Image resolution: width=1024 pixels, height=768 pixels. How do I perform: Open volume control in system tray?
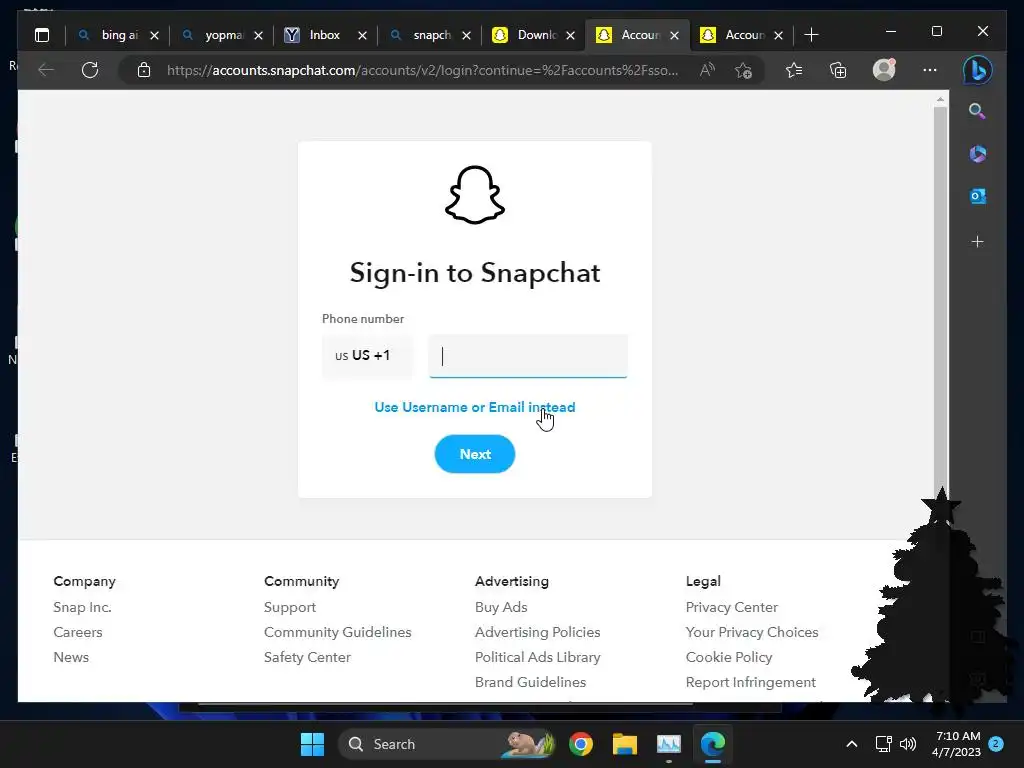coord(908,744)
